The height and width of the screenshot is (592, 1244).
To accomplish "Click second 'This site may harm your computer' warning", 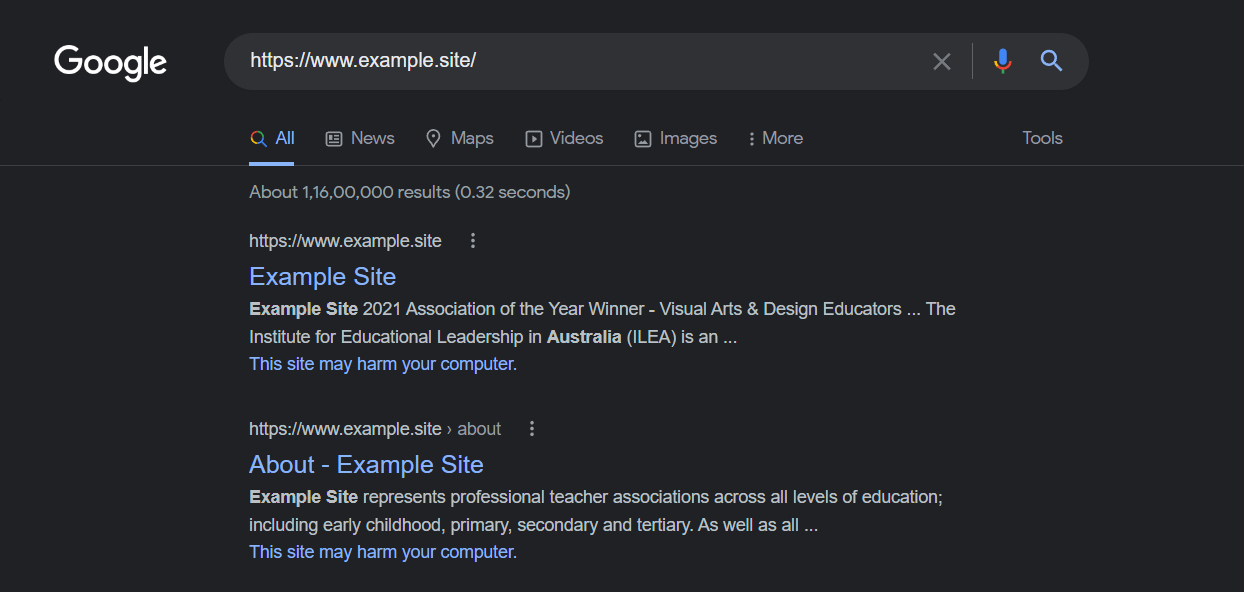I will (x=381, y=552).
